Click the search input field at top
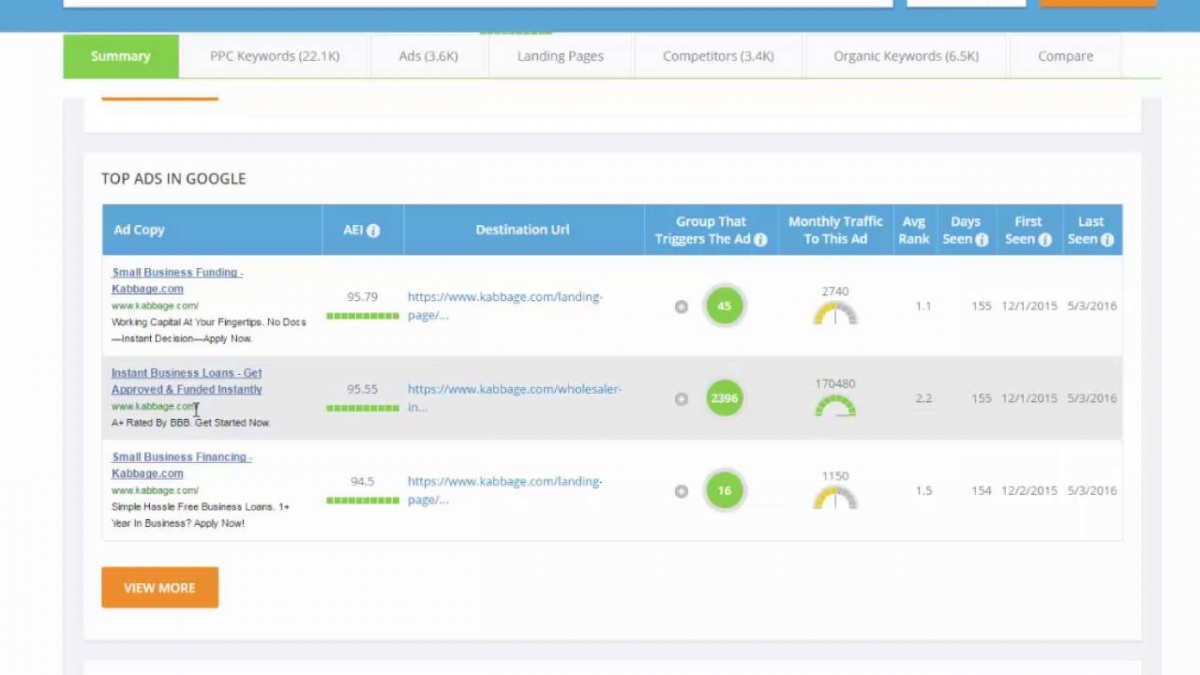The width and height of the screenshot is (1200, 675). pos(478,3)
